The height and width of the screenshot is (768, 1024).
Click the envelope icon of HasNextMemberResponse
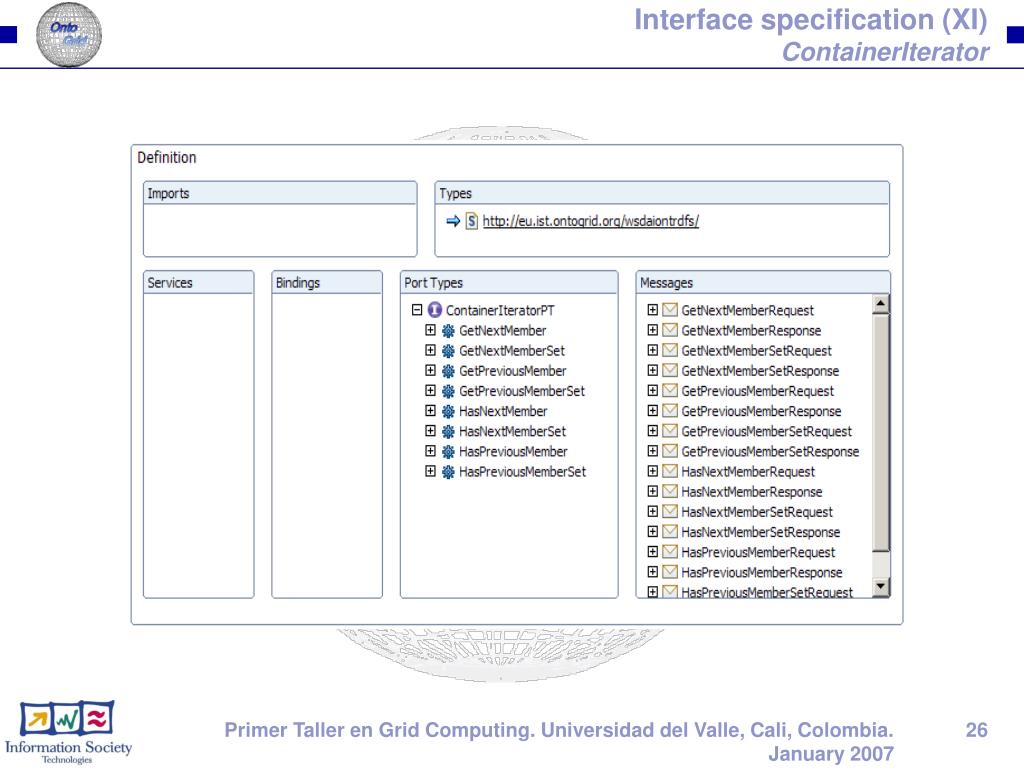point(670,492)
